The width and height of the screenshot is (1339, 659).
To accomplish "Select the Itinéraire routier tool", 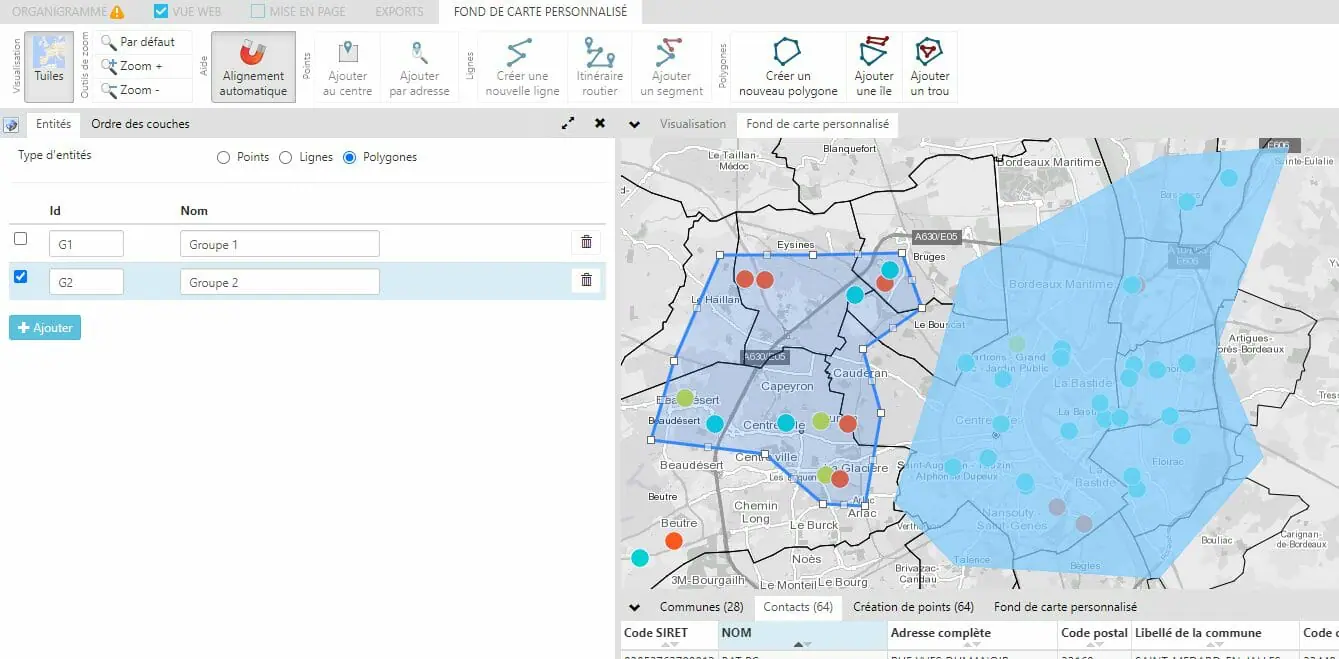I will pyautogui.click(x=598, y=67).
